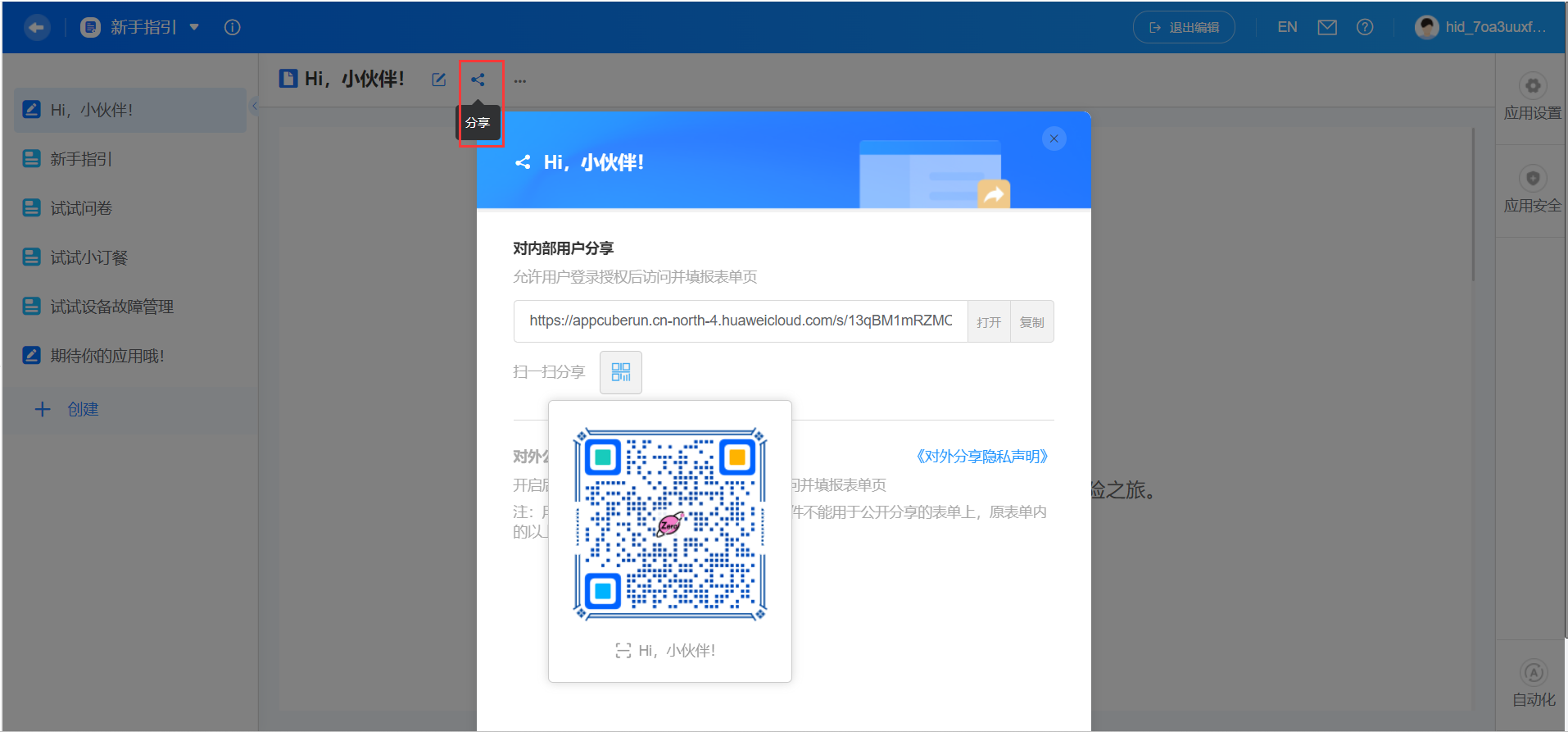This screenshot has height=732, width=1568.
Task: Click 打开 to open the share link
Action: tap(989, 321)
